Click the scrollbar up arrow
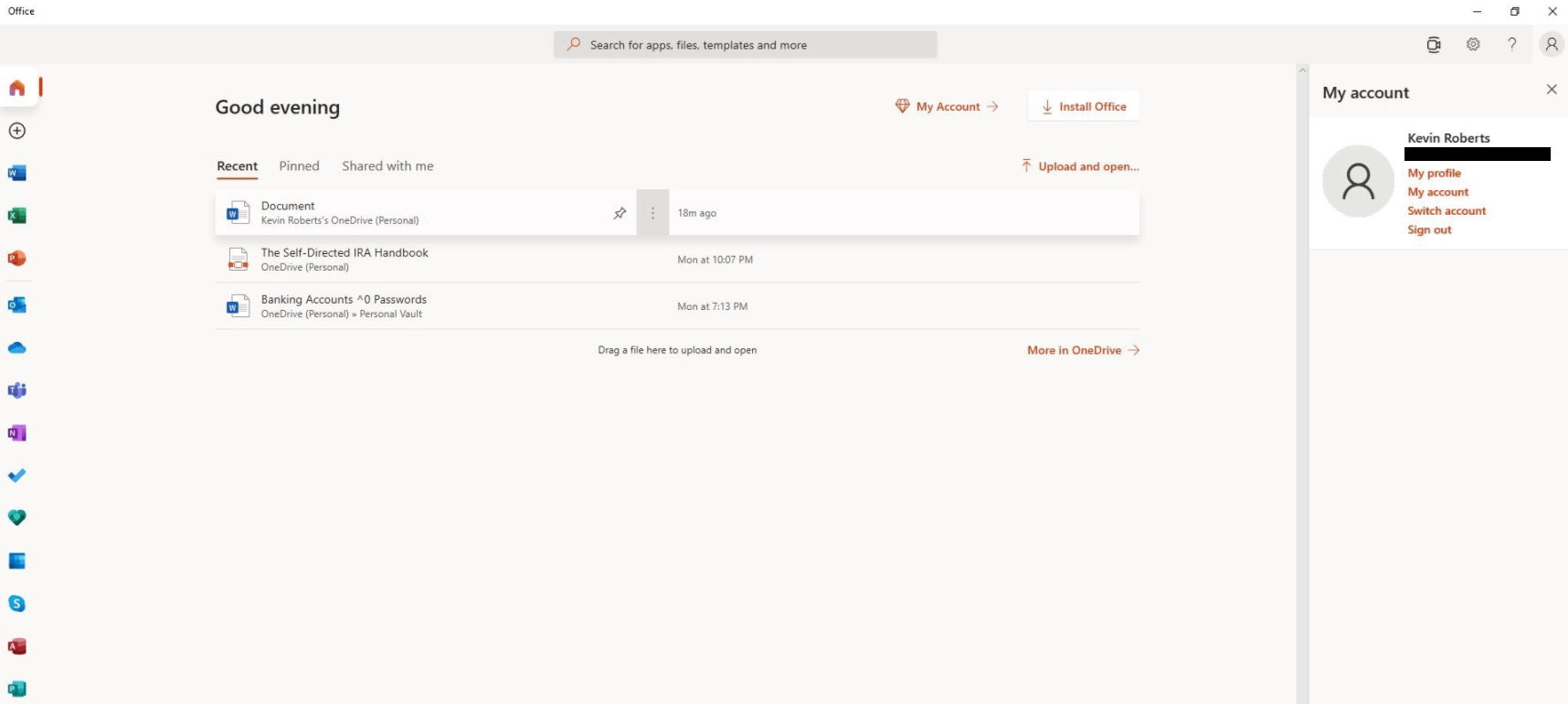 (1302, 70)
